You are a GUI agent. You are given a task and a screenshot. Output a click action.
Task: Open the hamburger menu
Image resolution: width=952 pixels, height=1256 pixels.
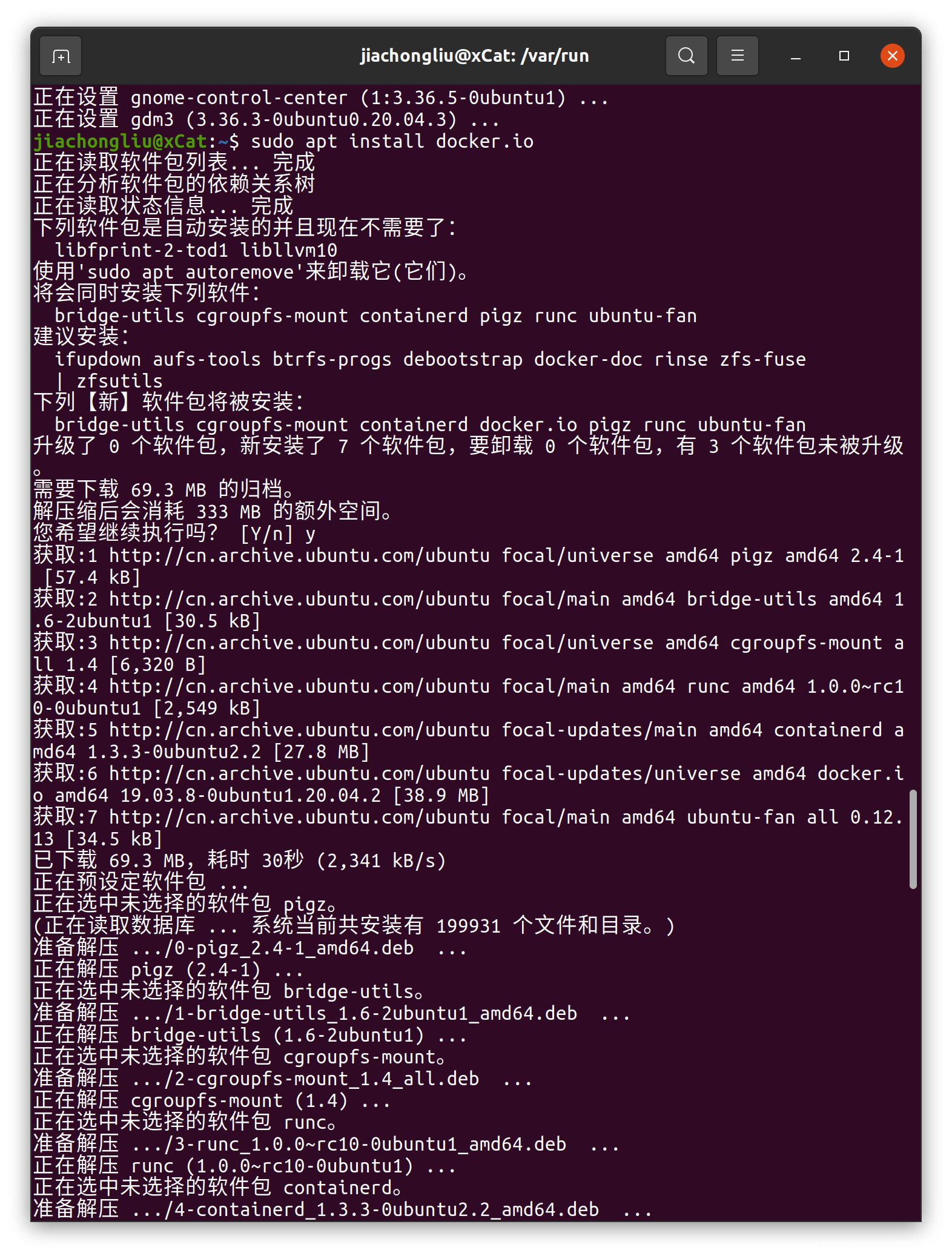(x=737, y=56)
